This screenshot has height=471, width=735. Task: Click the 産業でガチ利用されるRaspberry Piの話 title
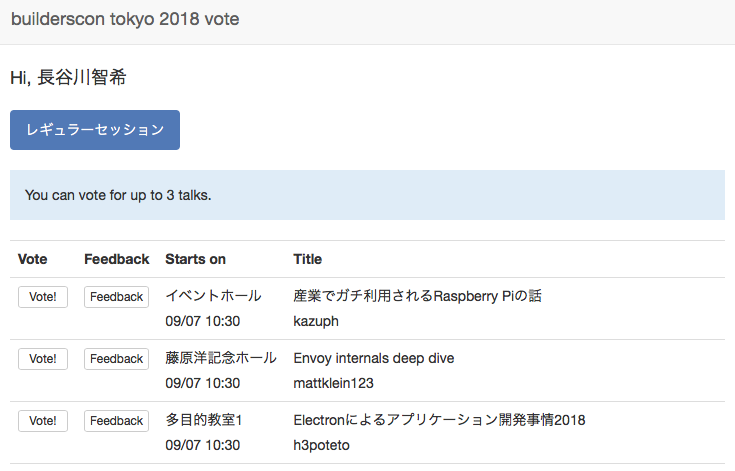click(x=417, y=296)
